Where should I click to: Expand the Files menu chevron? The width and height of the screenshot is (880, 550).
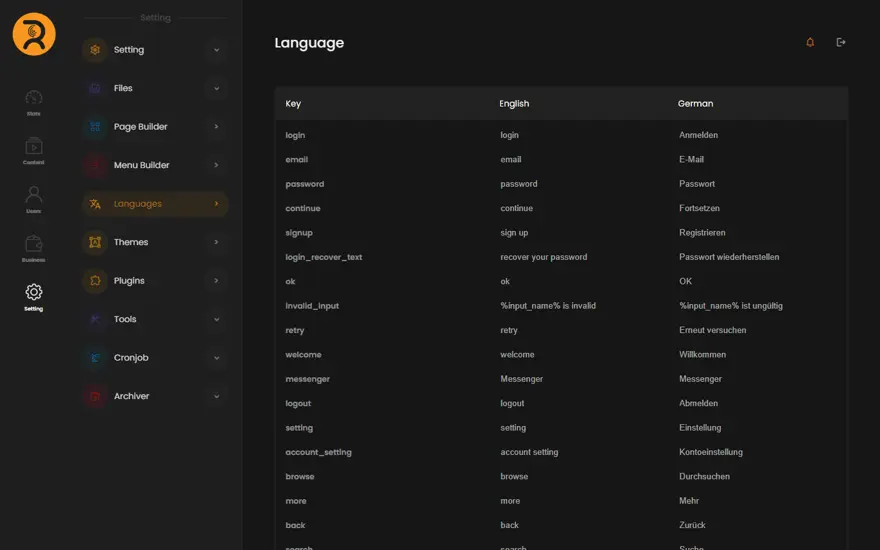point(216,88)
